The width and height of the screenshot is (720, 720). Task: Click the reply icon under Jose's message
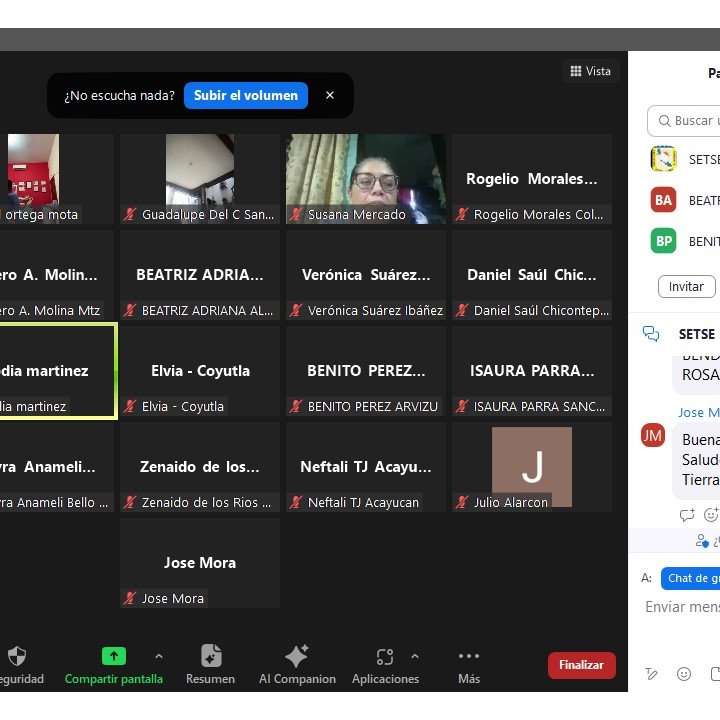point(686,515)
